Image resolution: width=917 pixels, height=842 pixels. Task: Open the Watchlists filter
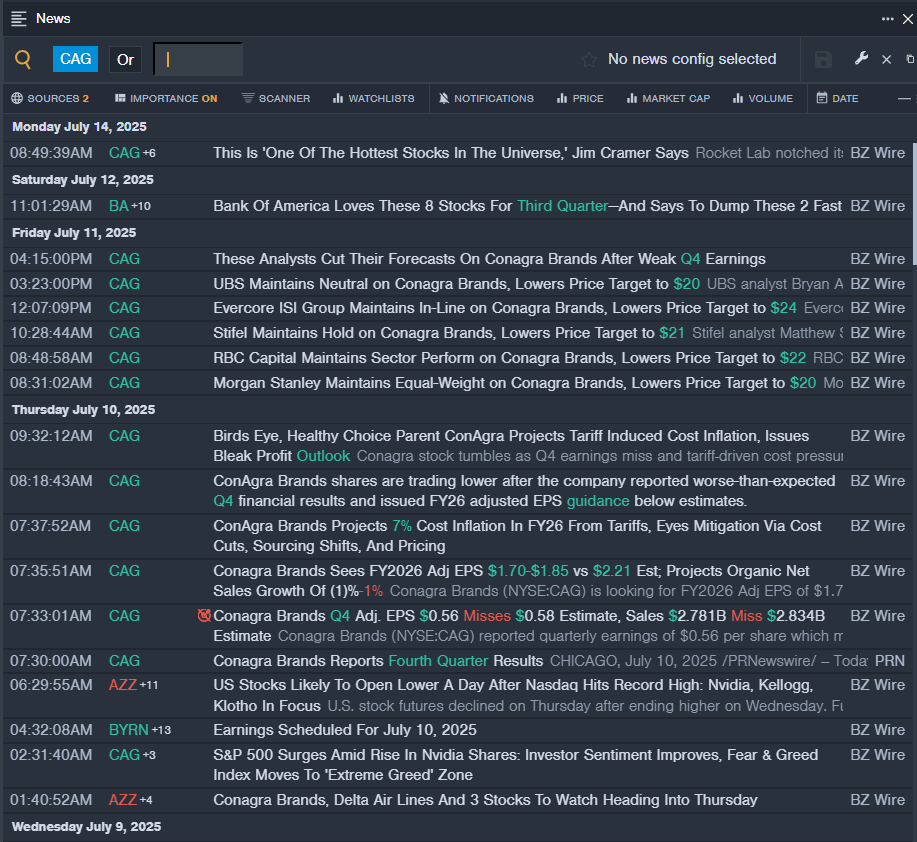(x=374, y=98)
